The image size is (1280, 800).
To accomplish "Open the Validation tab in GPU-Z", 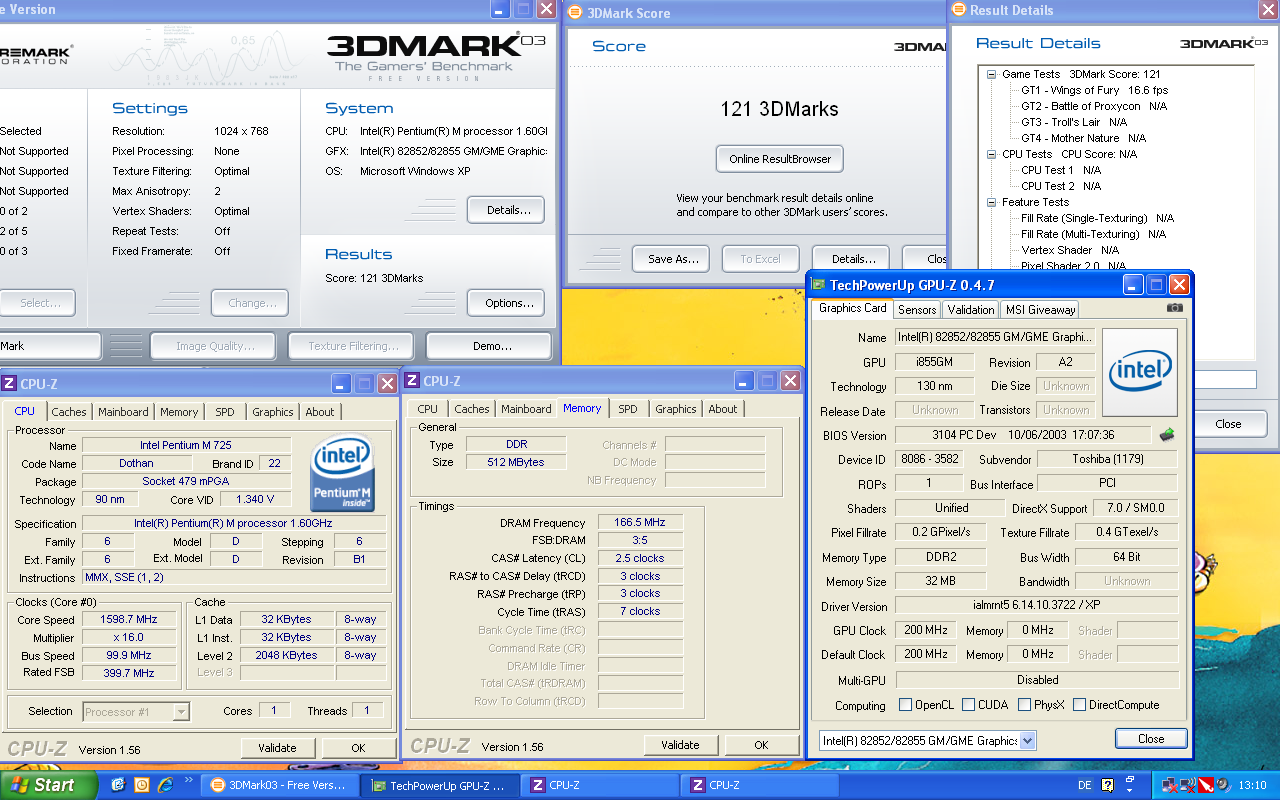I will click(x=971, y=310).
